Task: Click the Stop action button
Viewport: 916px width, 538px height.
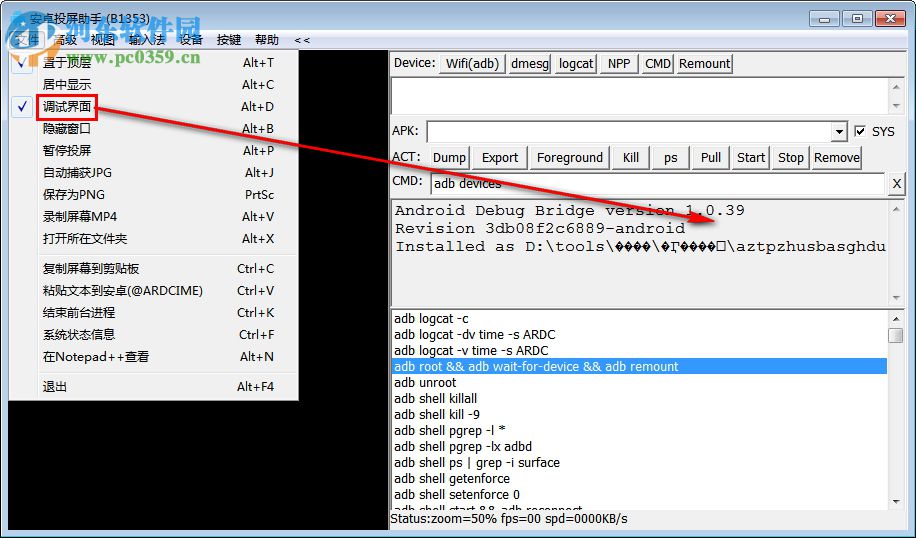Action: click(791, 158)
